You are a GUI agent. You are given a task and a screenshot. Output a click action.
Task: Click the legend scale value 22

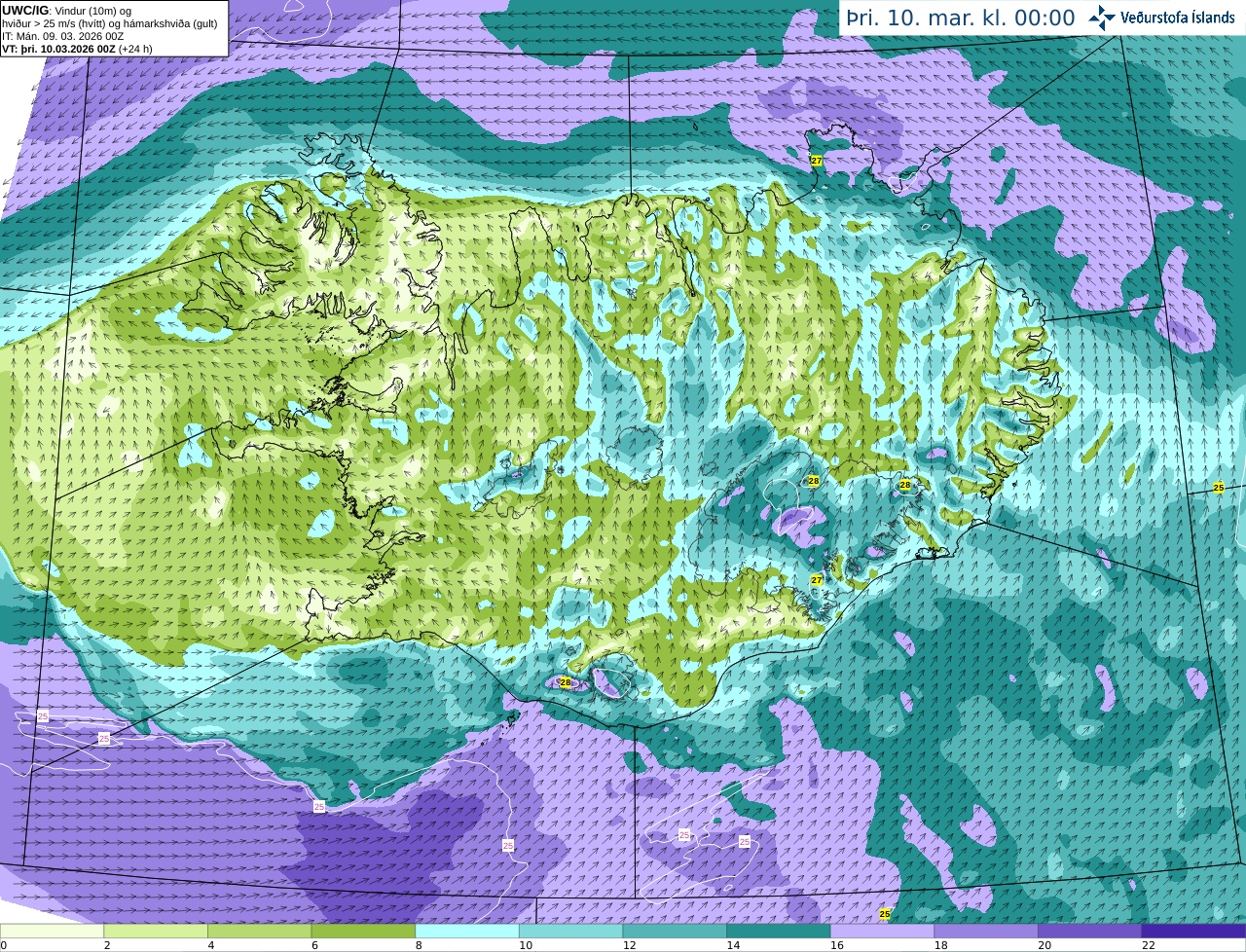pos(1149,945)
